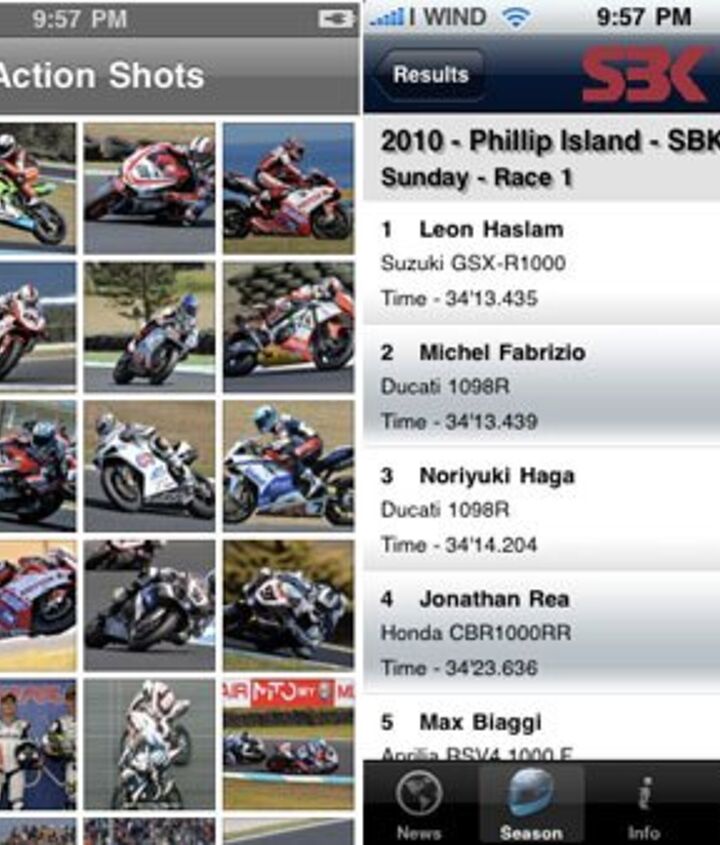Viewport: 720px width, 845px height.
Task: Open photo with red trackside advertising banner
Action: (289, 744)
